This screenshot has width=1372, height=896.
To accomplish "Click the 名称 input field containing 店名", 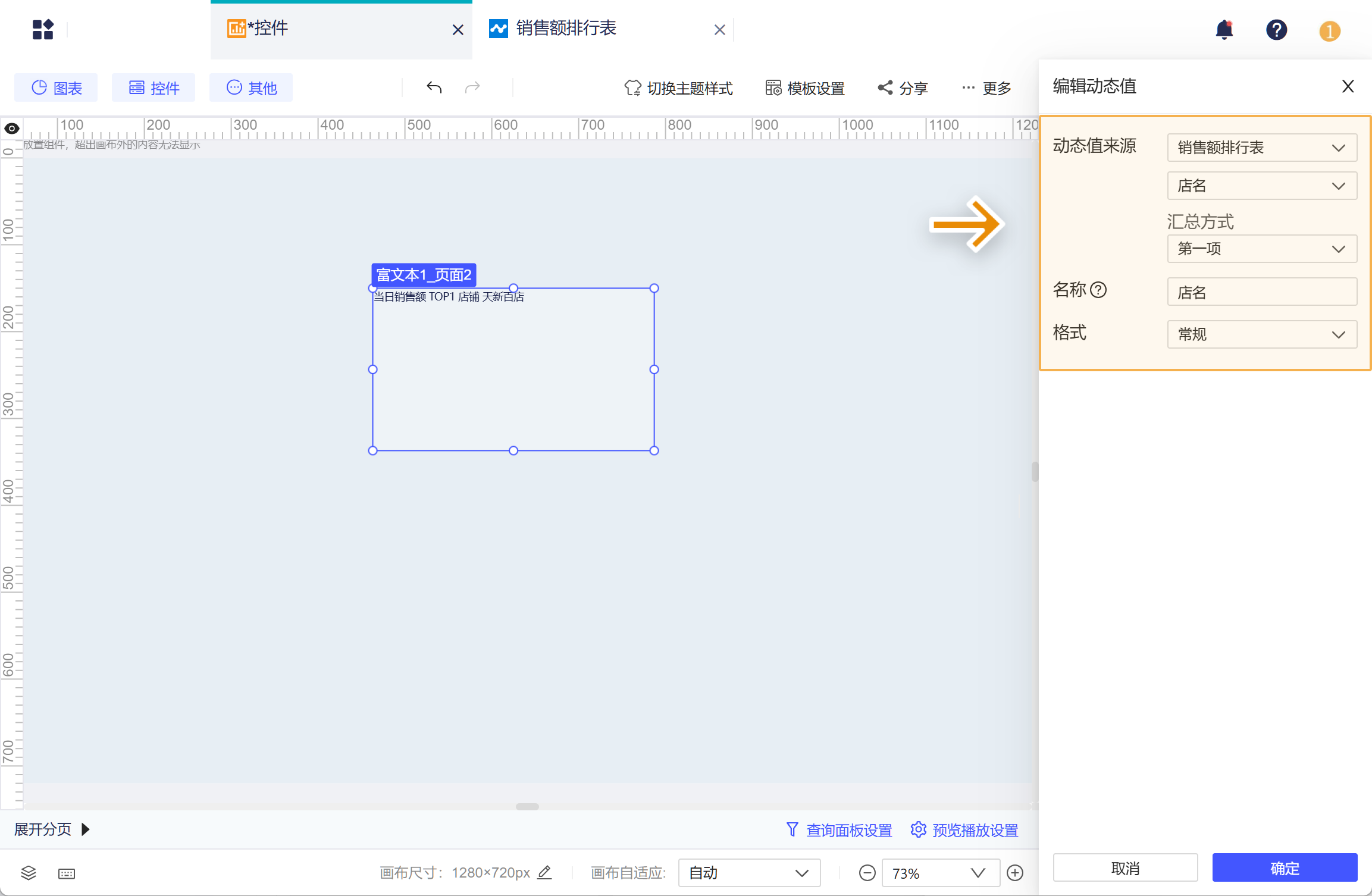I will pyautogui.click(x=1261, y=292).
